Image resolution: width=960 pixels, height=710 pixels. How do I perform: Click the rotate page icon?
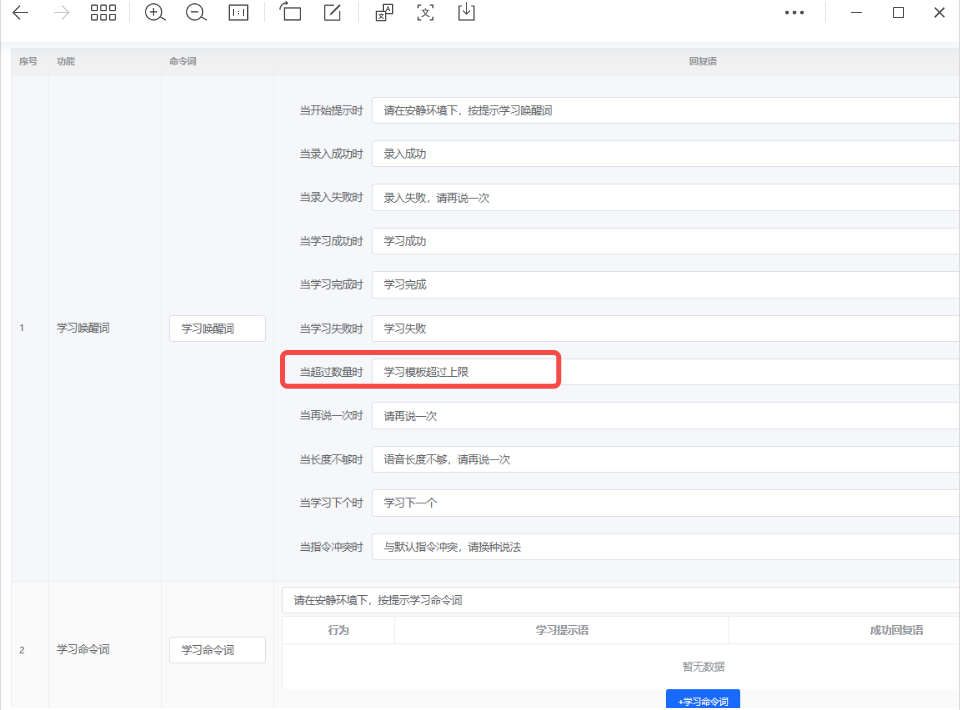(x=290, y=13)
